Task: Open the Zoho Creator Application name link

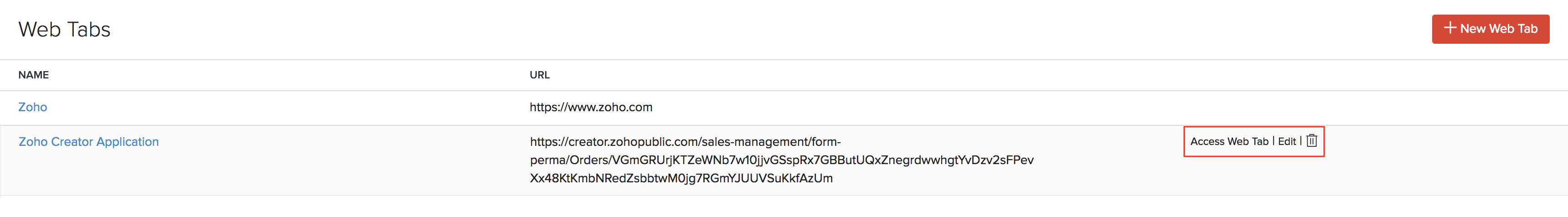Action: click(x=89, y=142)
